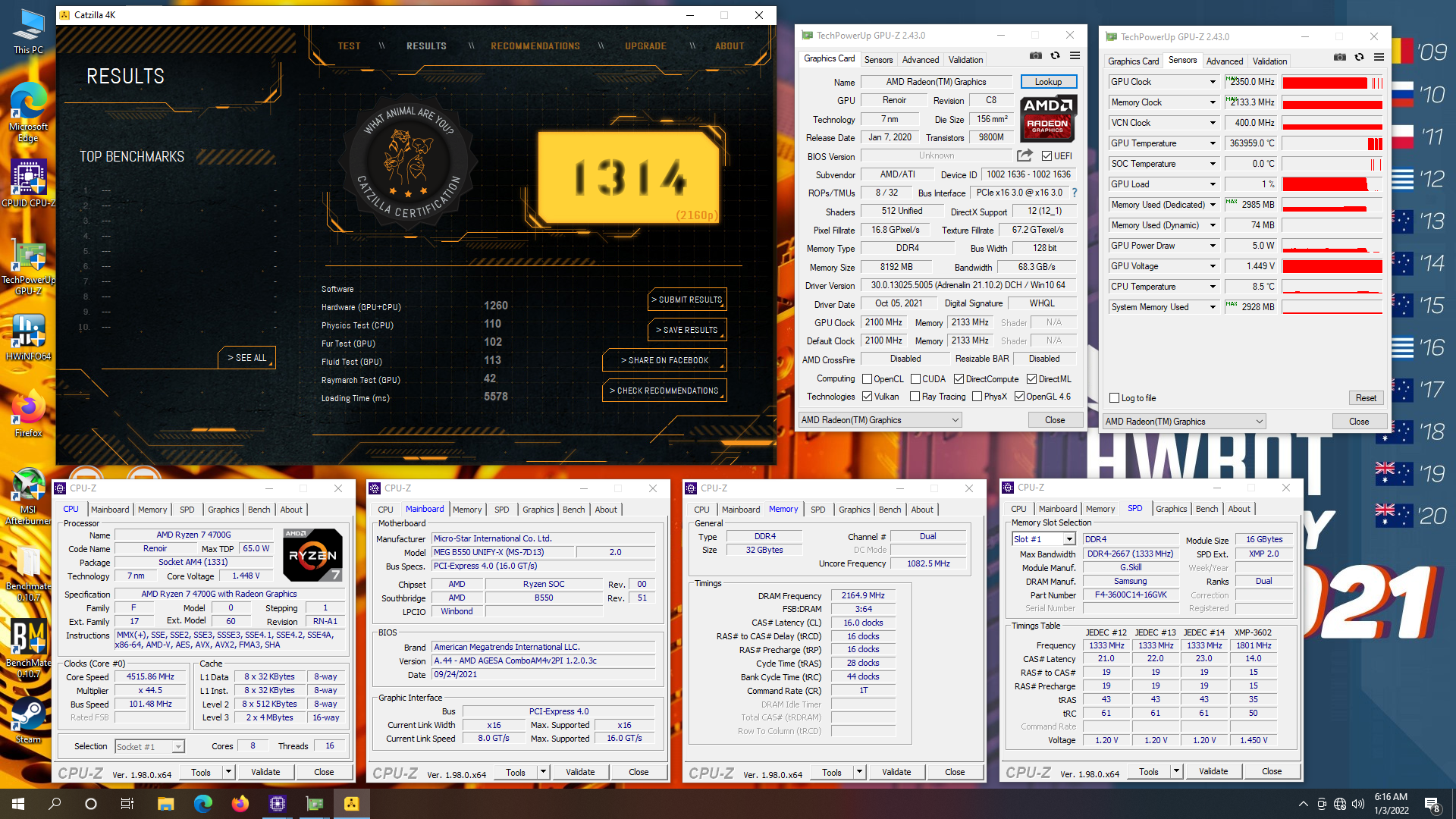Toggle the PhysX checkbox
This screenshot has width=1456, height=819.
tap(977, 397)
